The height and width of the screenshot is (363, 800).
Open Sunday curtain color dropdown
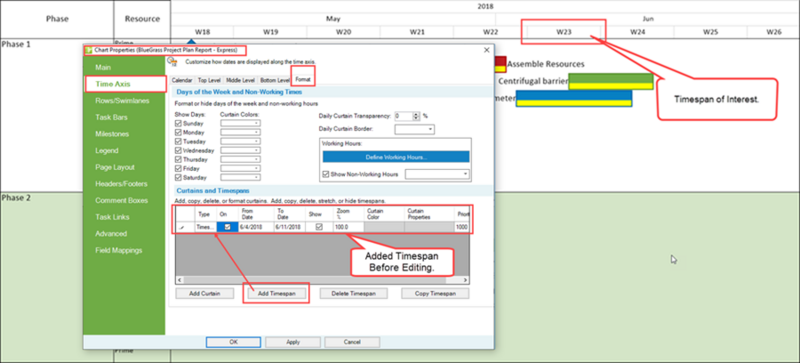click(240, 123)
